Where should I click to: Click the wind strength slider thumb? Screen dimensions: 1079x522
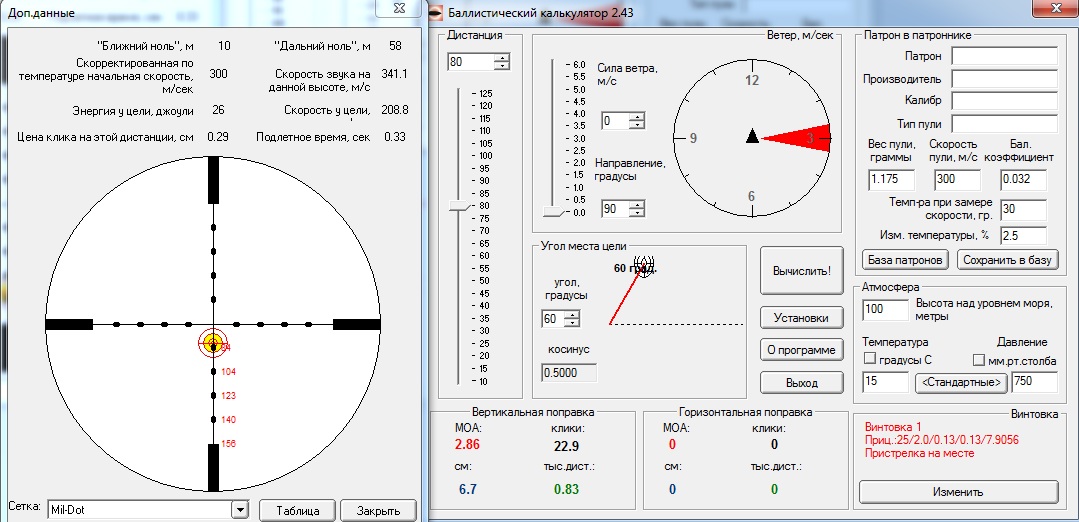(553, 212)
